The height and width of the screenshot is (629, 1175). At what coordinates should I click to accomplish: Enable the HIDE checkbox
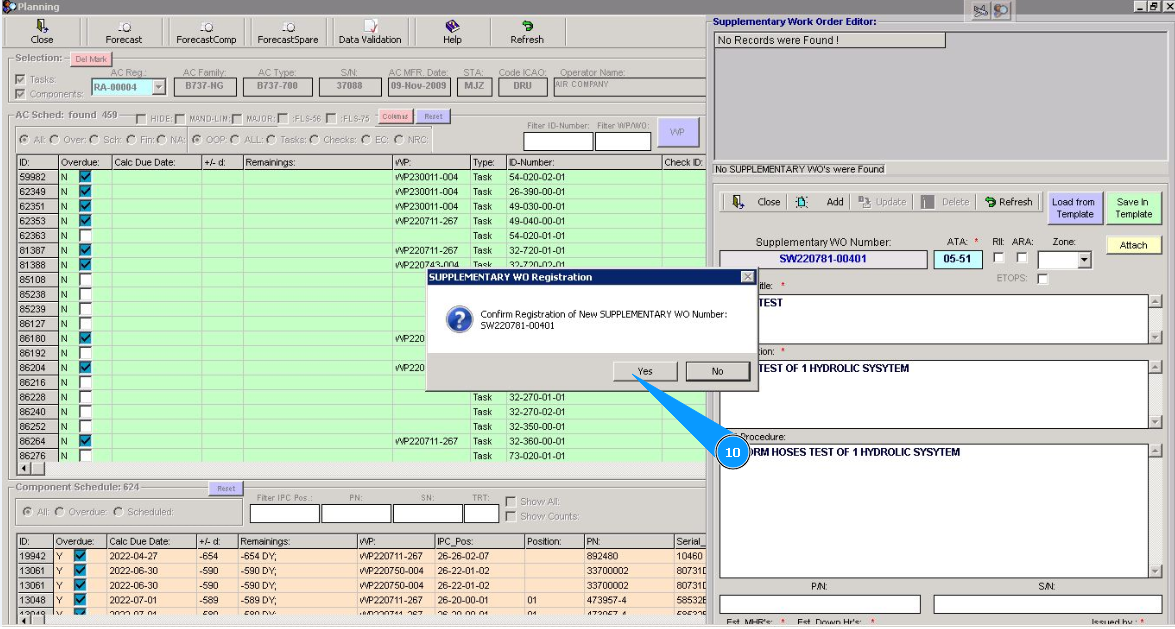(x=141, y=118)
